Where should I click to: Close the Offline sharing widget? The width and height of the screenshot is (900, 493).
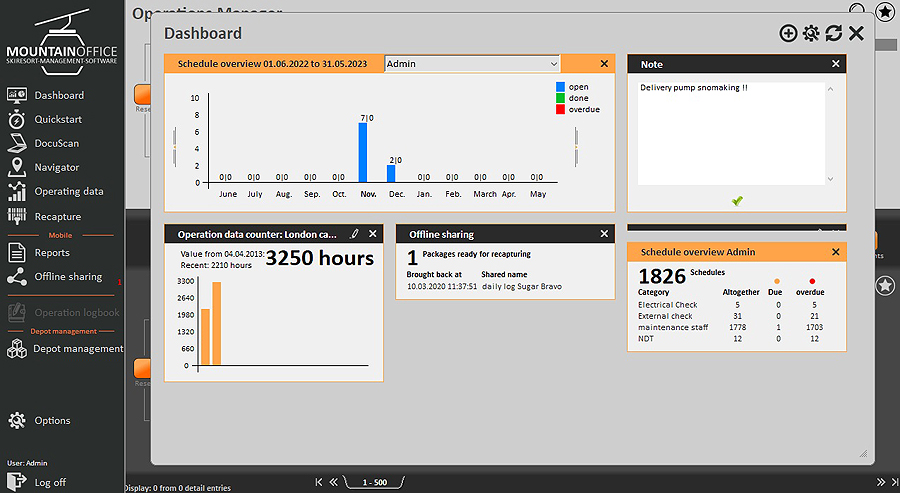point(604,234)
